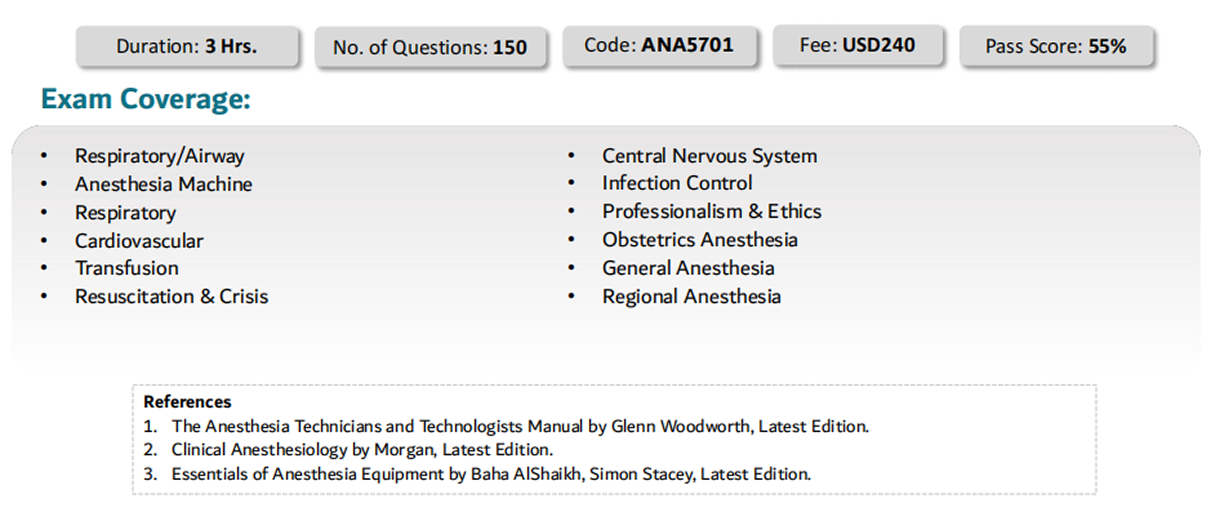Click the Cardiovascular list item
1210x512 pixels.
pyautogui.click(x=139, y=241)
